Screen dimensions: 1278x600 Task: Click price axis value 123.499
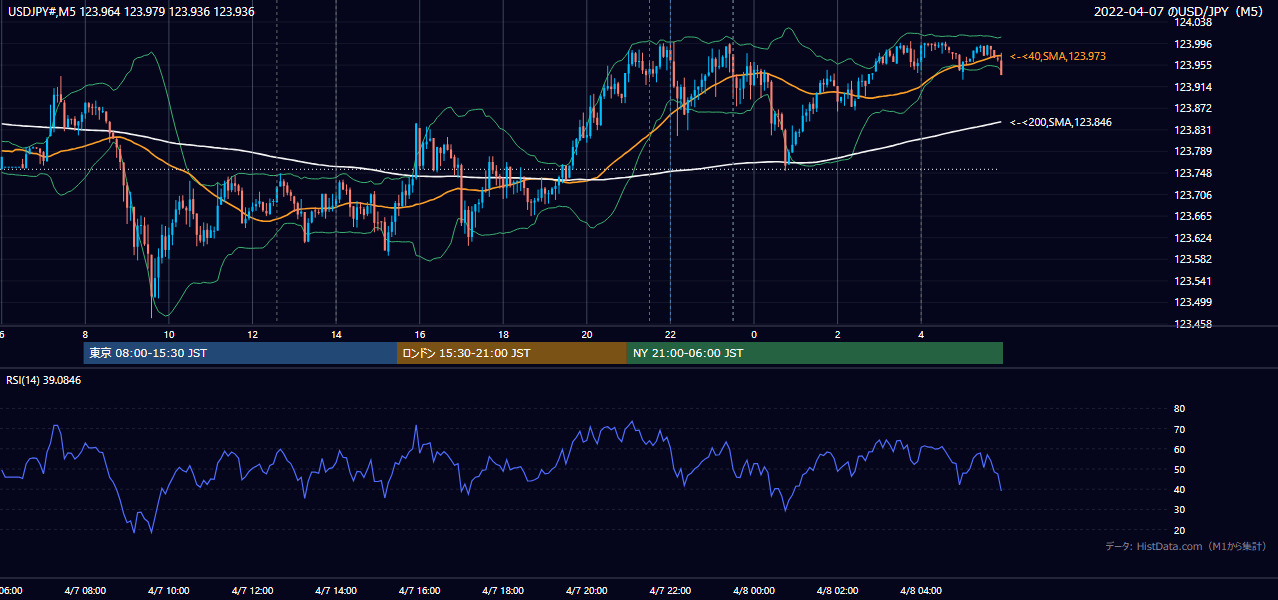point(1192,302)
